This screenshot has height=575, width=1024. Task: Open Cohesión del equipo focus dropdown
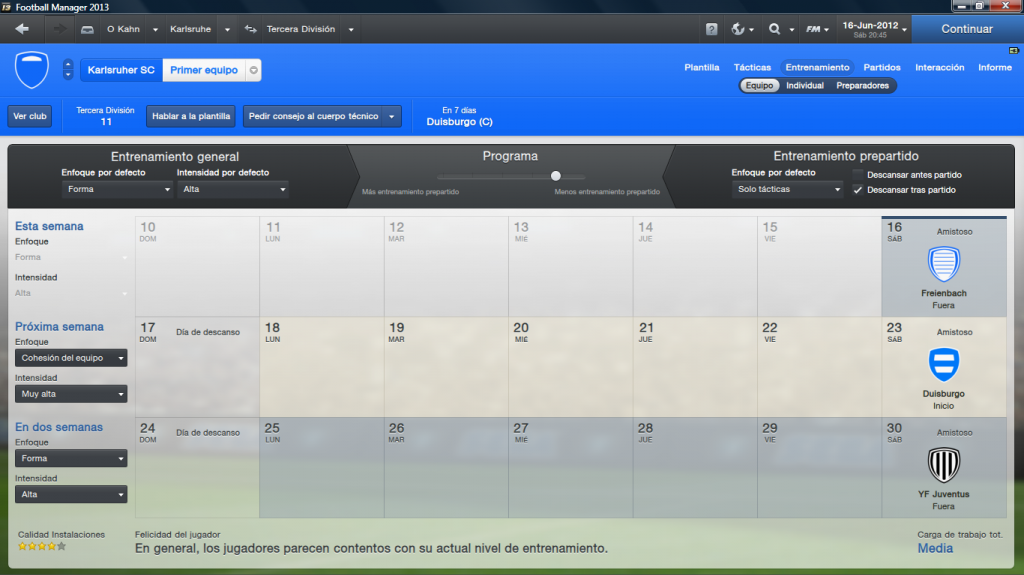pos(71,358)
